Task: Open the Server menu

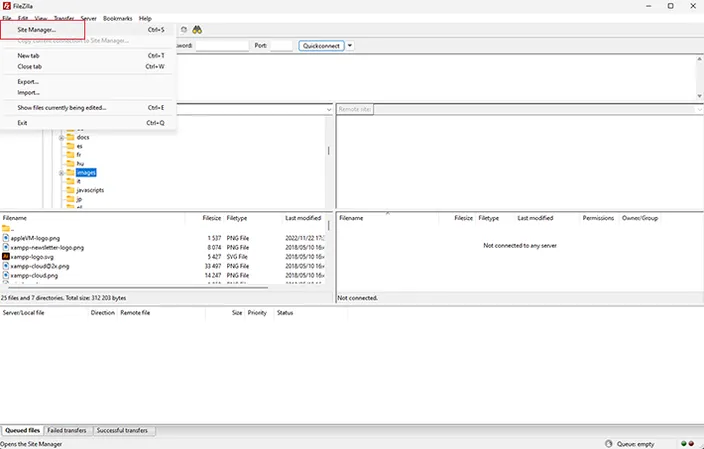Action: 88,18
